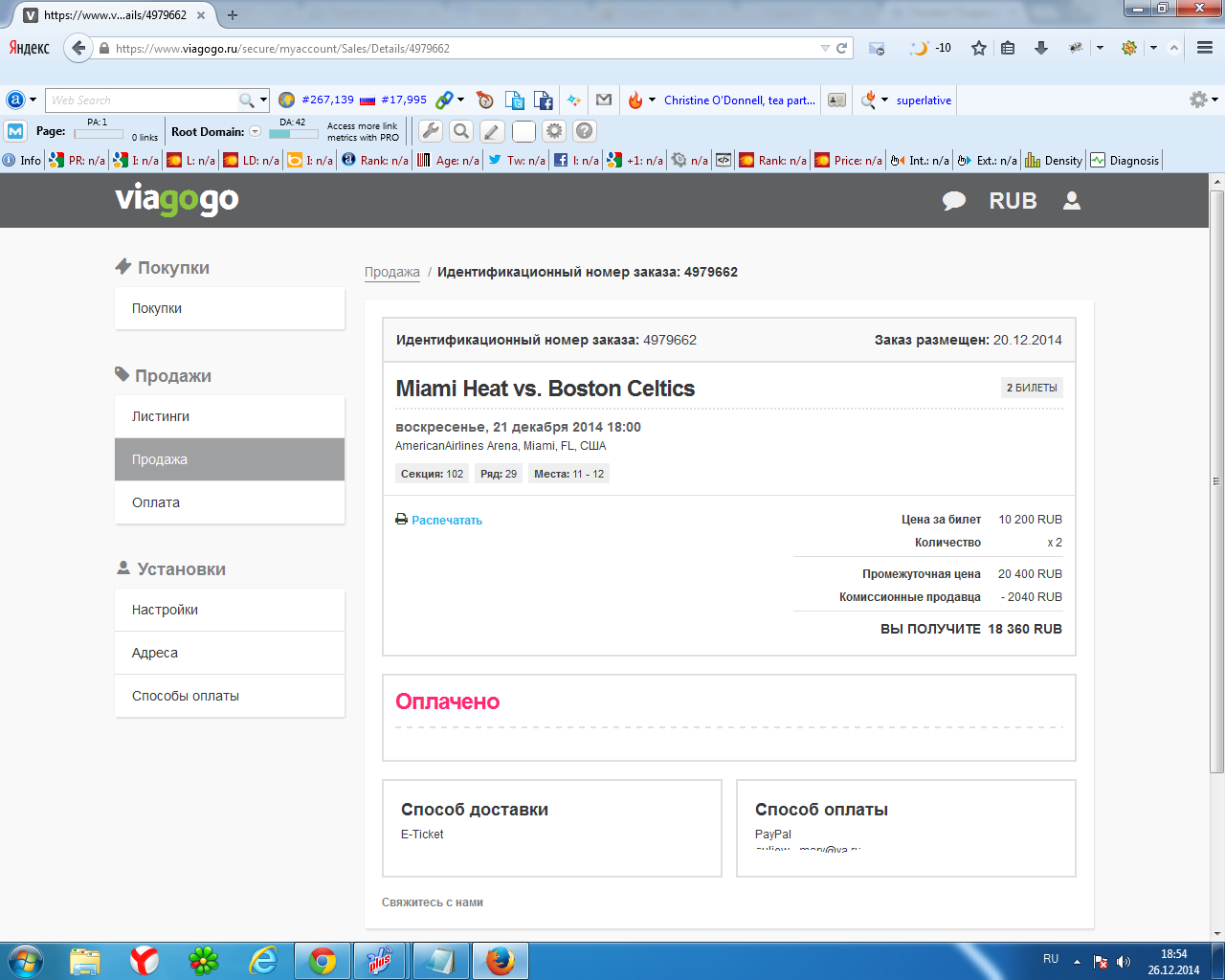Viewport: 1225px width, 980px height.
Task: Open the Покупки sidebar item
Action: 230,308
